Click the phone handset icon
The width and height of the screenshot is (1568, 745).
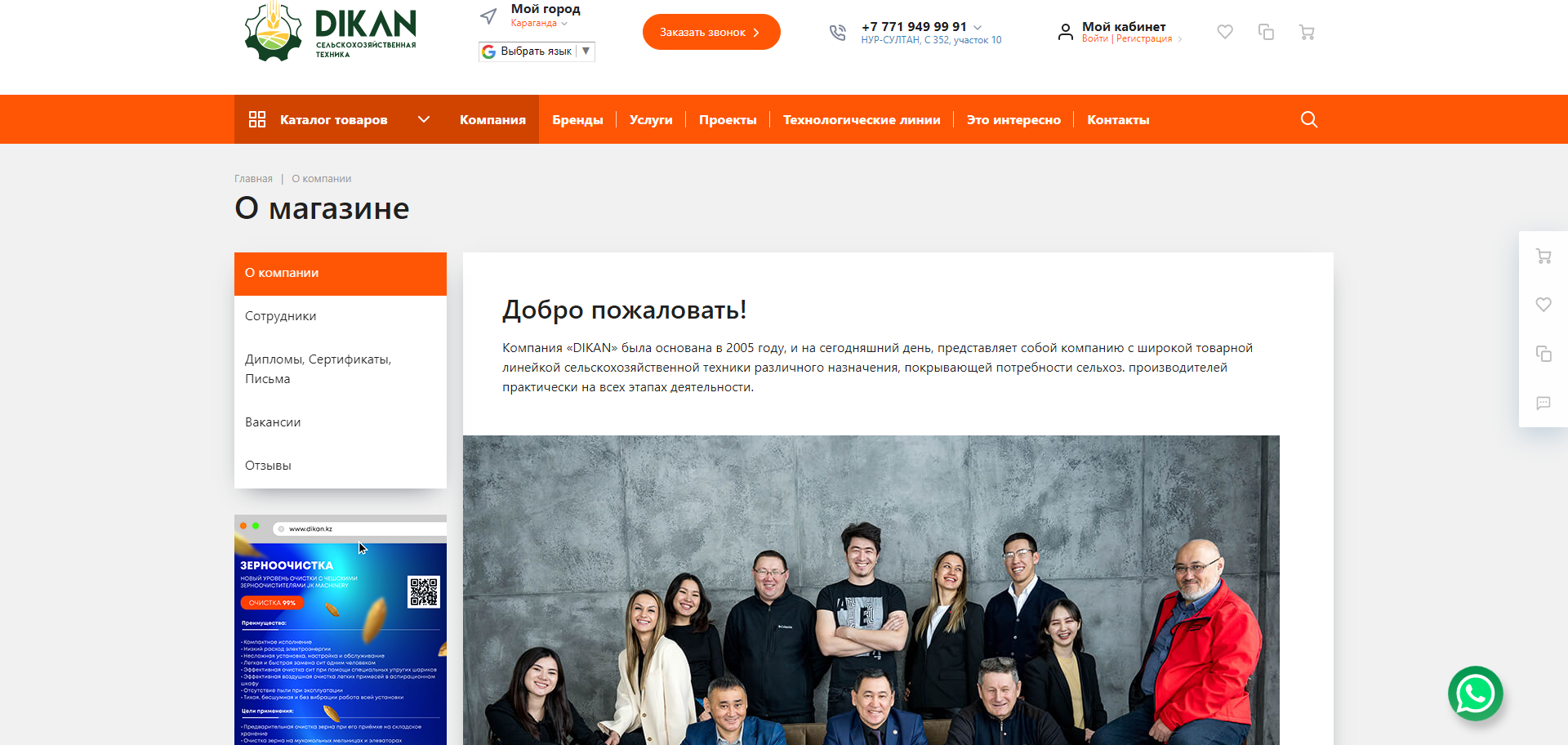coord(838,33)
